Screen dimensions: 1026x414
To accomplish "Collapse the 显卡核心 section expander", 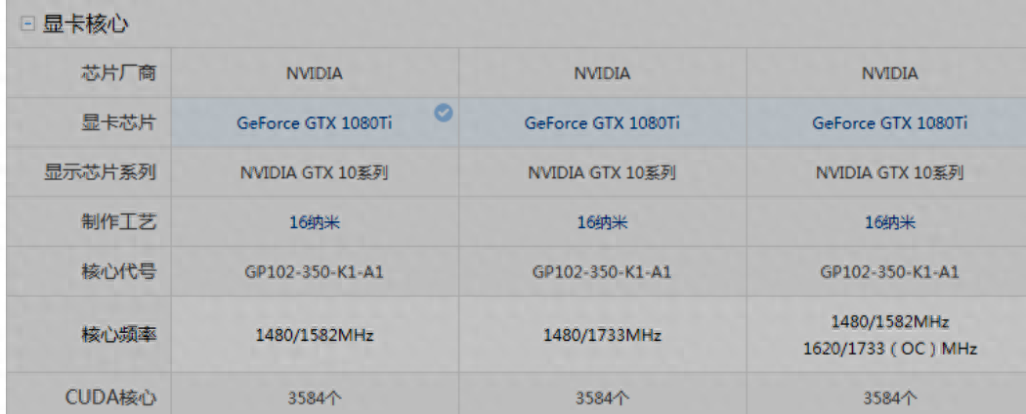I will [x=28, y=23].
